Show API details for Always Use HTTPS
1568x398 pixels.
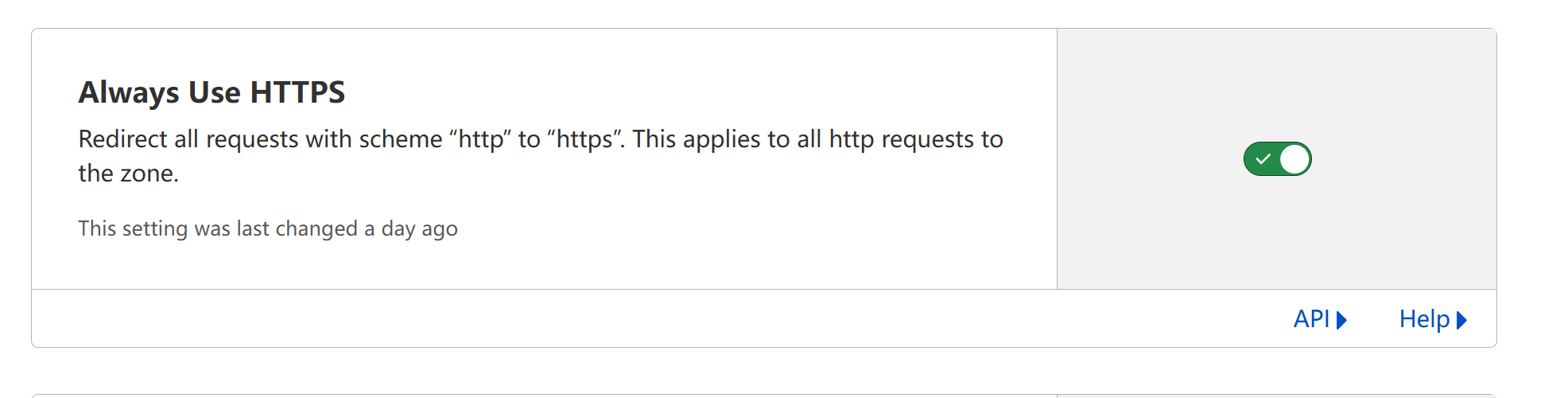coord(1320,319)
